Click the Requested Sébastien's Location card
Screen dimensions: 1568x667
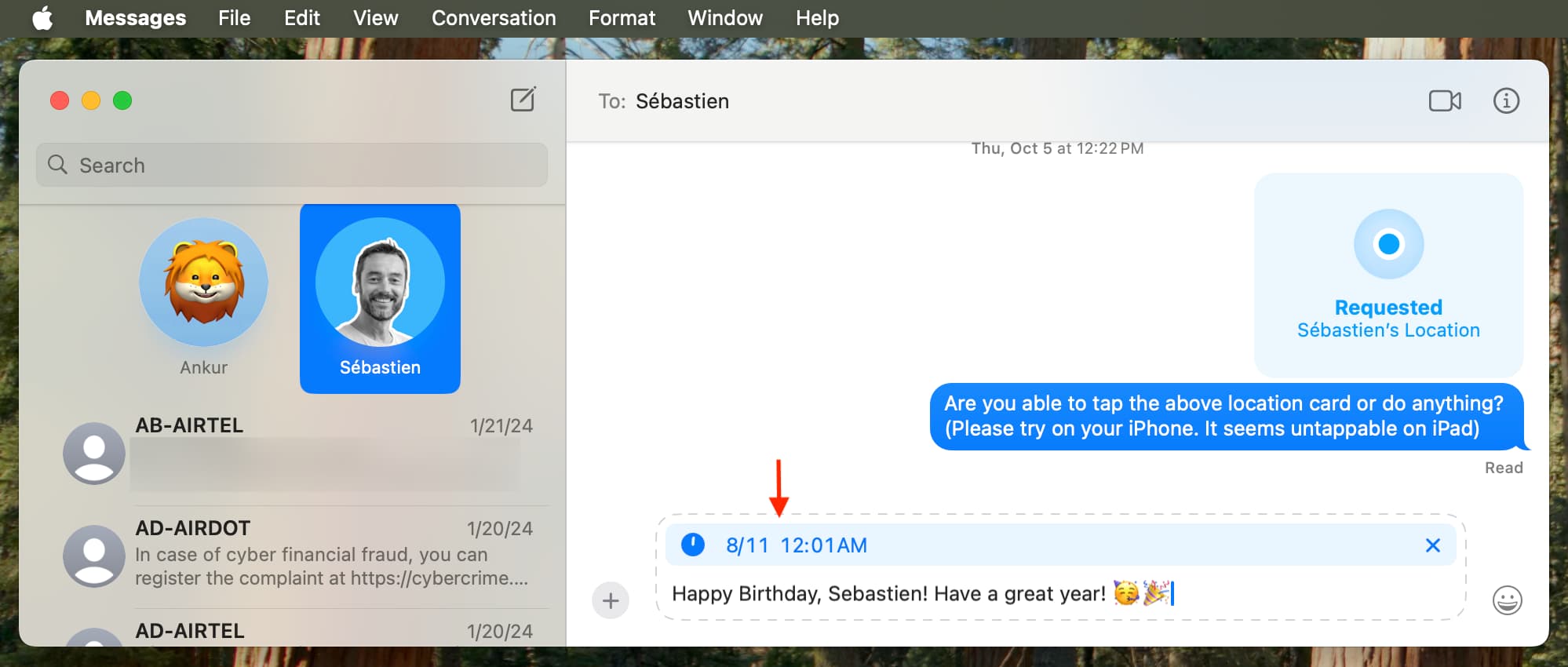coord(1387,275)
